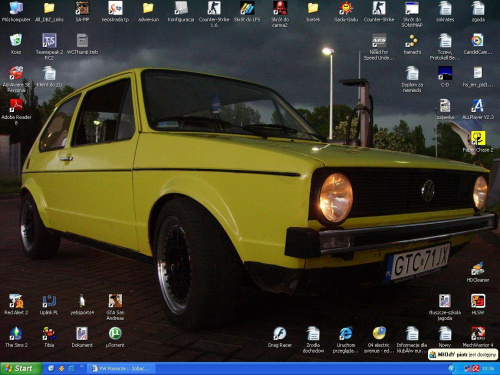Screen dimensions: 500x375
Task: Launch Teamspeak 2 RC2 icon
Action: [x=49, y=40]
